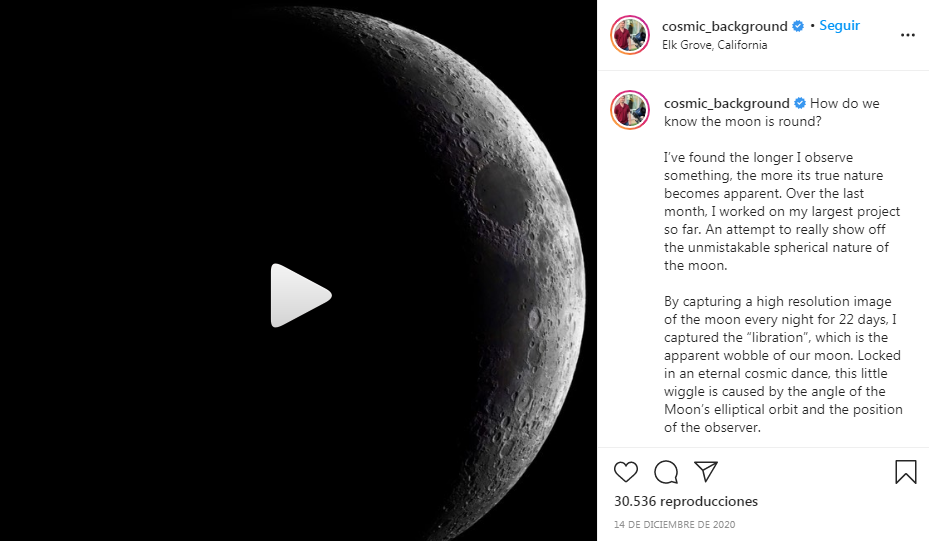
Task: Open cosmic_background username in caption
Action: [726, 103]
